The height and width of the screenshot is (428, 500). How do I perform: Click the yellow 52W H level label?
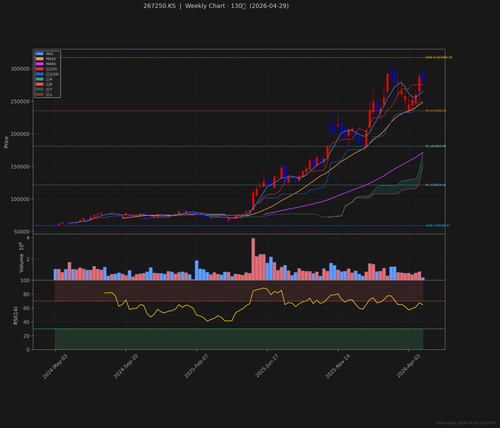[439, 58]
